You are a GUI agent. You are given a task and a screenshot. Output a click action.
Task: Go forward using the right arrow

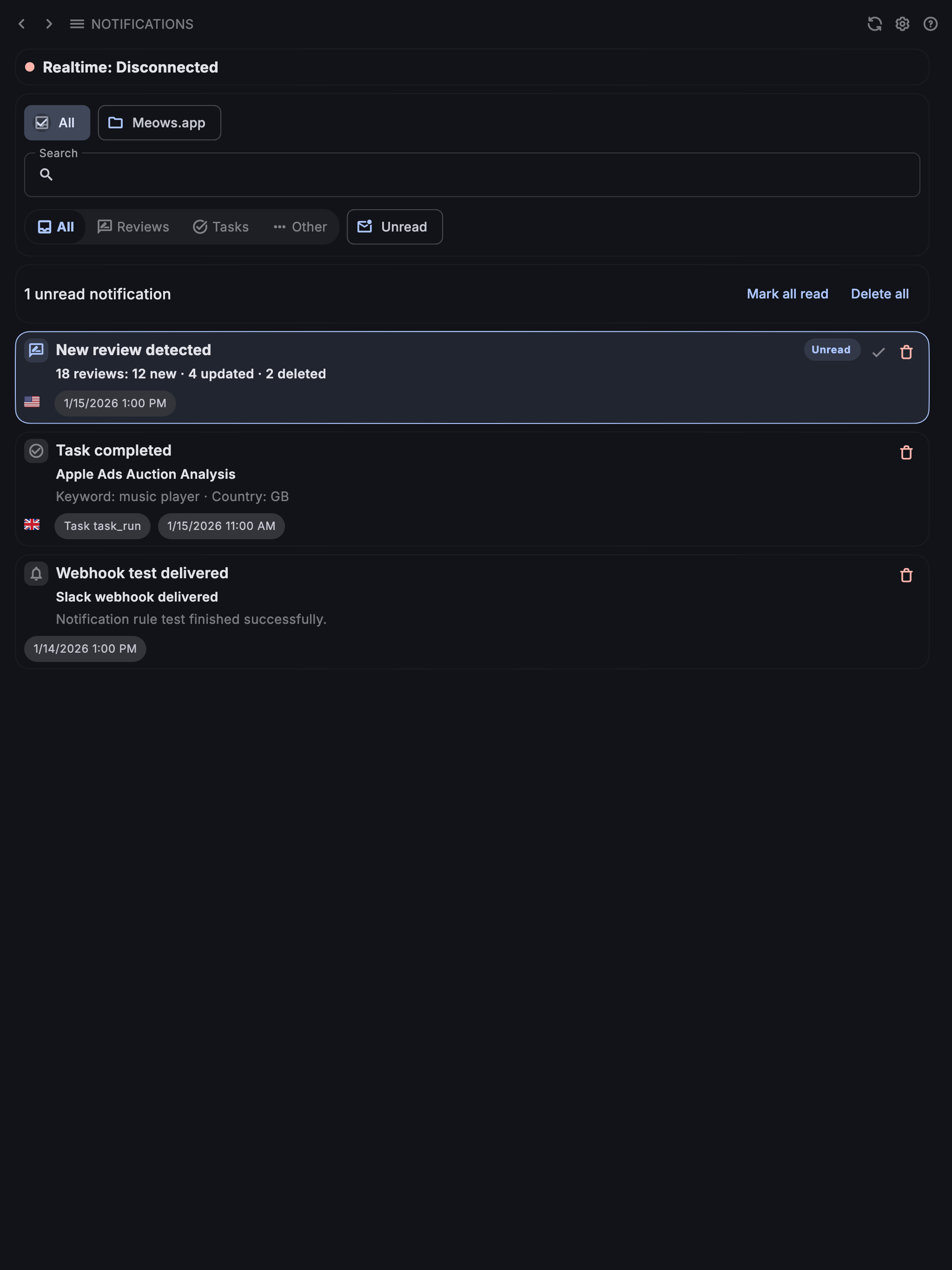pyautogui.click(x=49, y=24)
